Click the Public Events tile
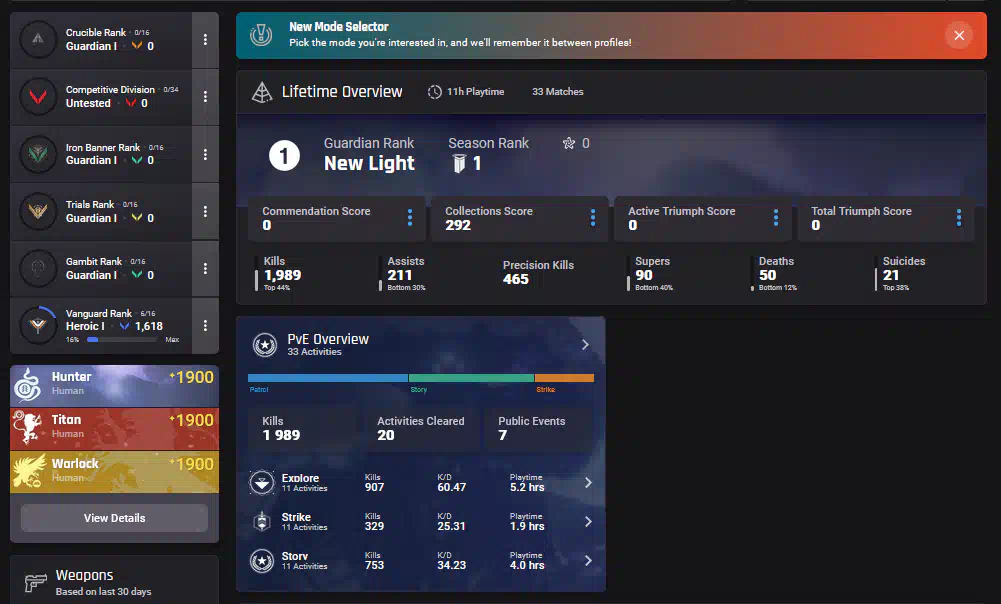 [x=538, y=428]
